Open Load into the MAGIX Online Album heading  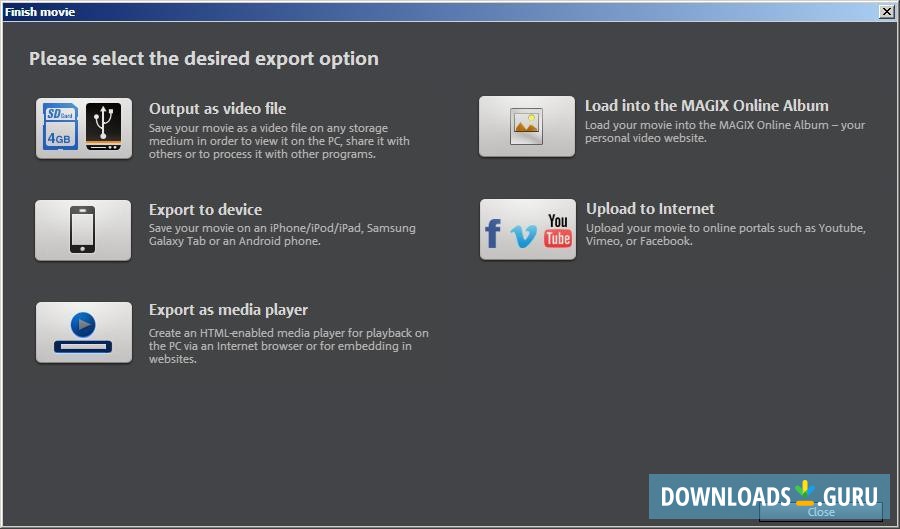click(x=707, y=106)
